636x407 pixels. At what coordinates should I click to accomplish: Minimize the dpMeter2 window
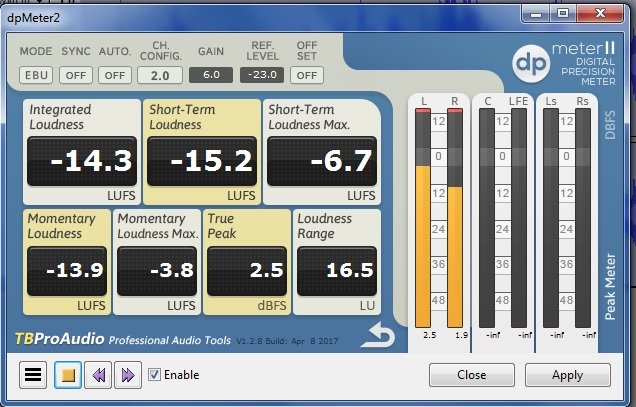pos(536,13)
